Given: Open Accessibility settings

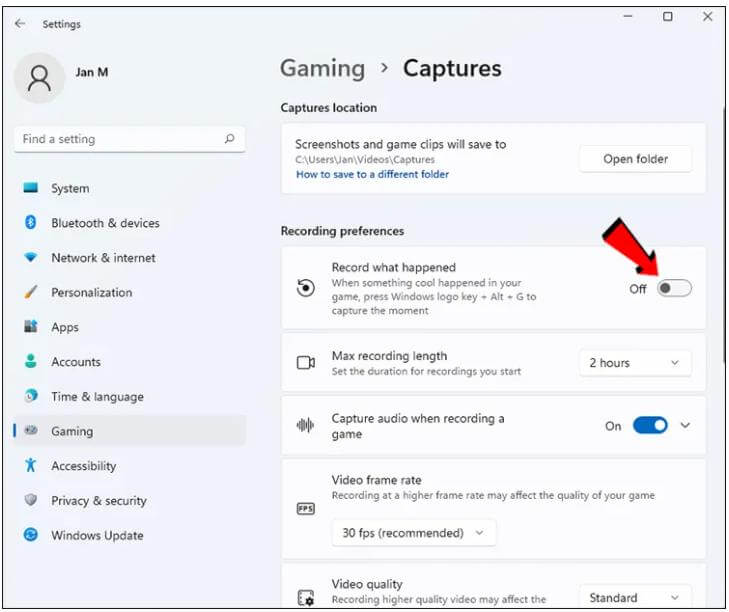Looking at the screenshot, I should [x=129, y=466].
